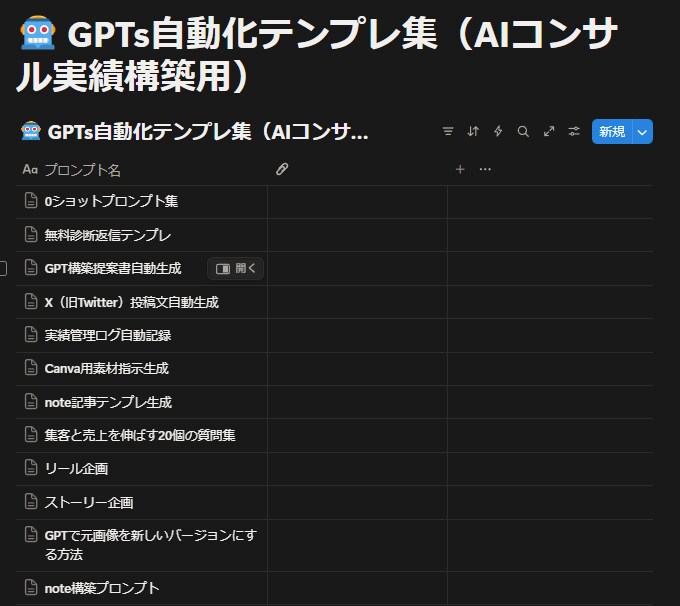Select the paperclip file column header

[282, 169]
